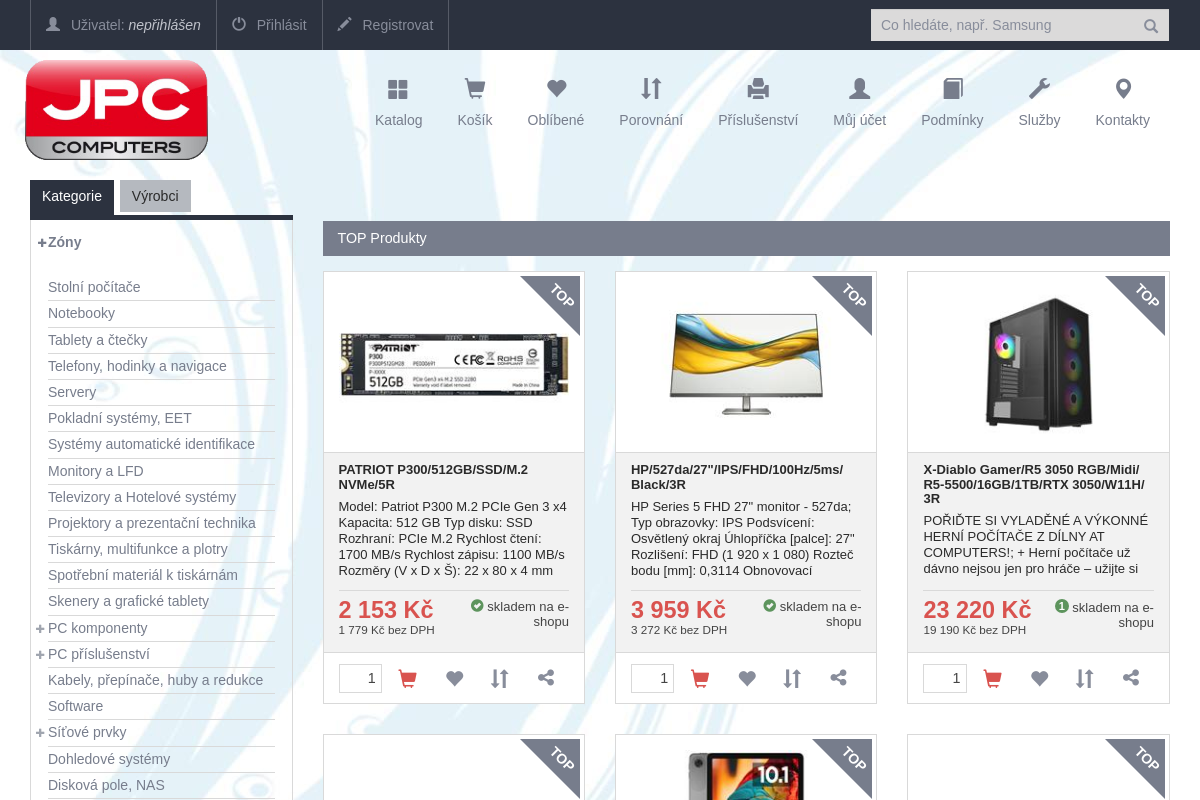Click the search magnifier icon
Image resolution: width=1200 pixels, height=800 pixels.
(1151, 26)
